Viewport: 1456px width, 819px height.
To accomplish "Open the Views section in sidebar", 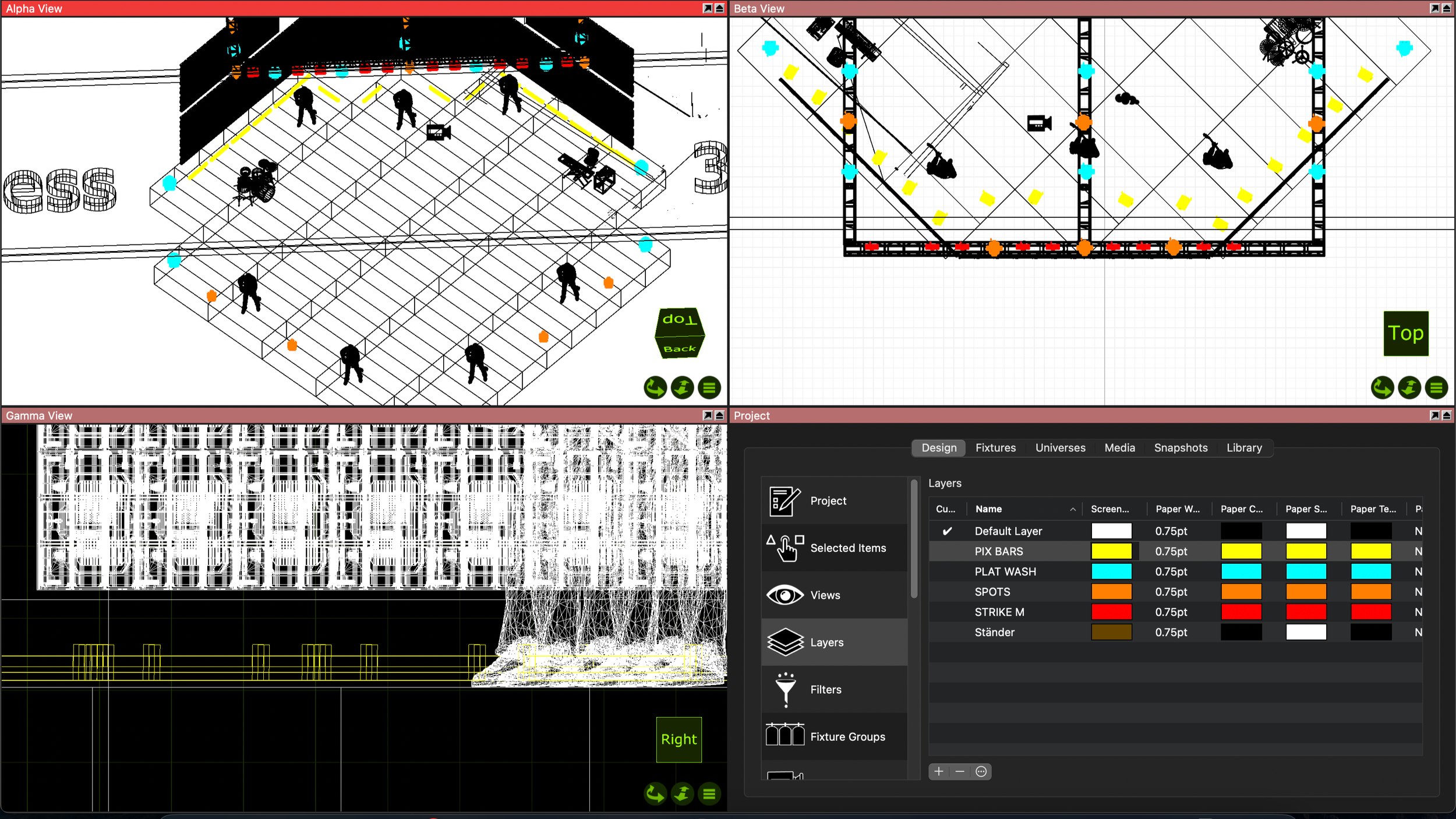I will [x=825, y=595].
